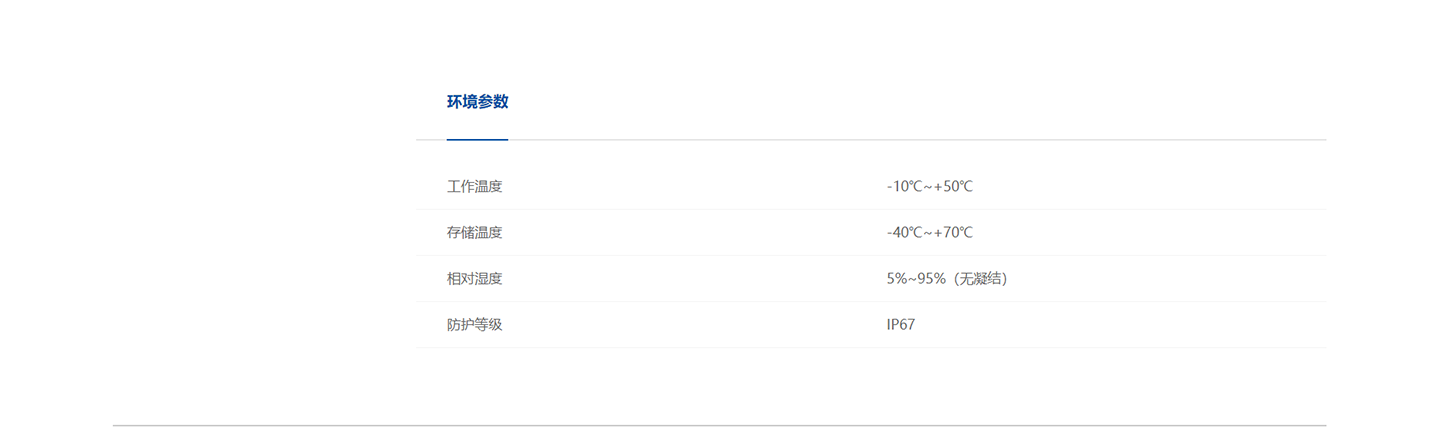Click the (无凝结) note text
The image size is (1447, 441).
point(979,278)
